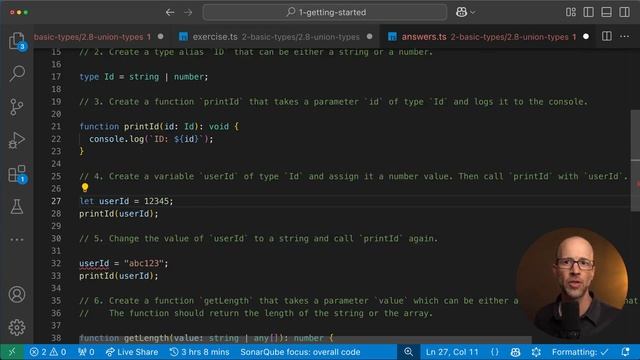
Task: Open the Extensions view
Action: [x=17, y=174]
